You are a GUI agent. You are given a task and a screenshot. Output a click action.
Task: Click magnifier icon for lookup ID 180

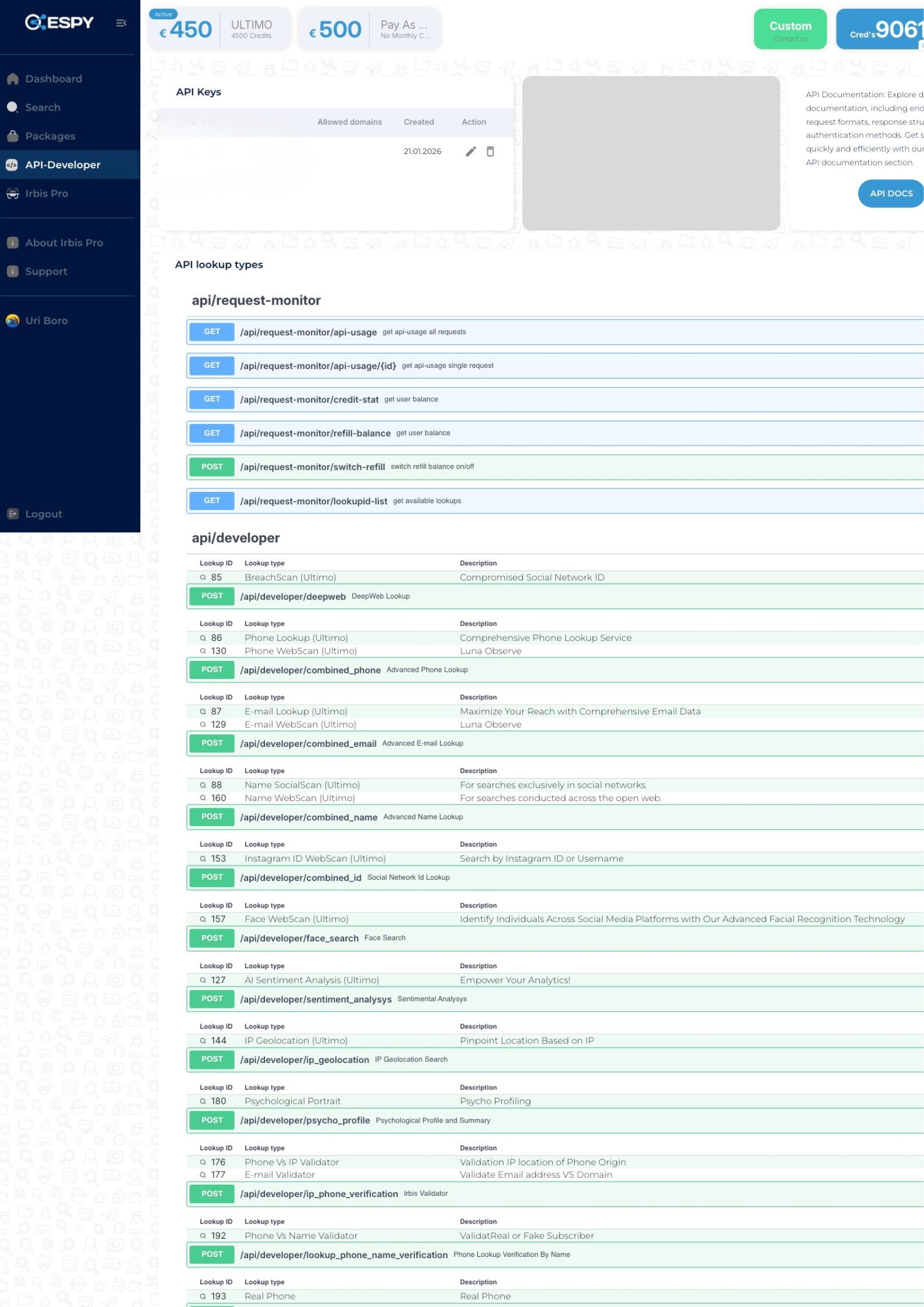coord(203,1101)
